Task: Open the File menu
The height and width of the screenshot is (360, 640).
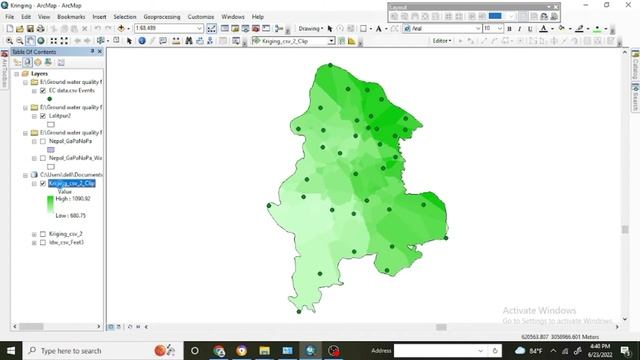Action: pos(9,17)
